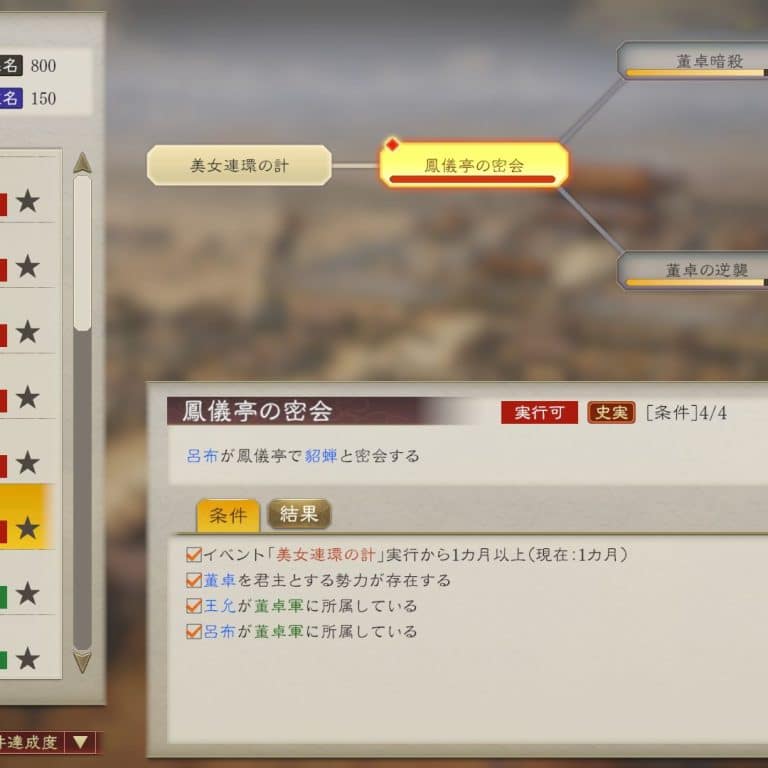Open the 董卓暗殺 event node
The height and width of the screenshot is (768, 768).
(x=693, y=61)
